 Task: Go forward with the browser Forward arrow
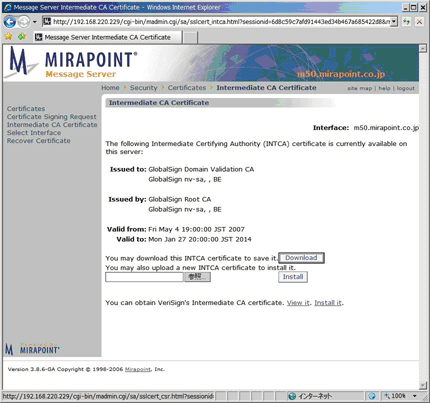pos(23,22)
